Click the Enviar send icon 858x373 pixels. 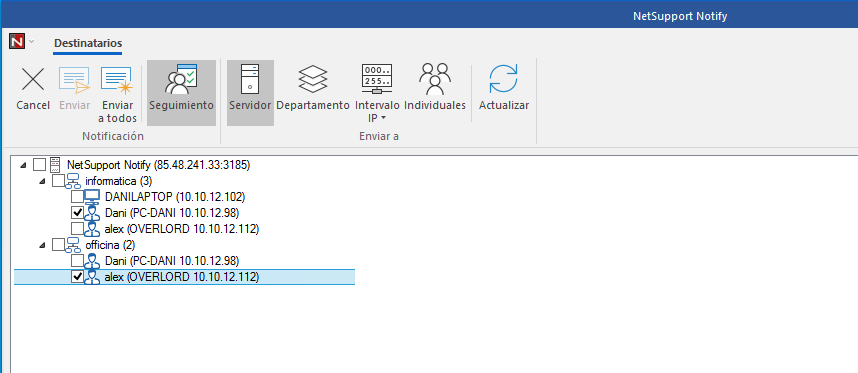pos(74,81)
